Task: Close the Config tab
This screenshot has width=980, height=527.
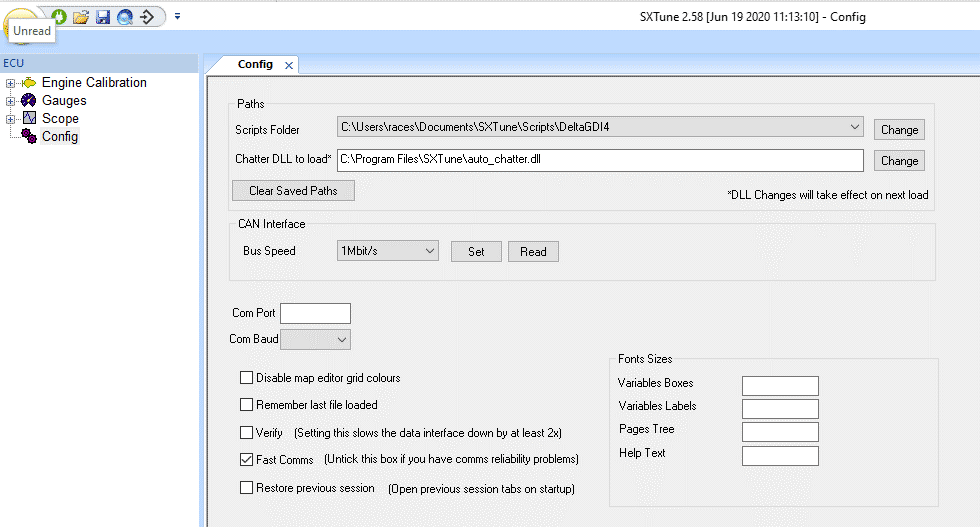Action: coord(289,65)
